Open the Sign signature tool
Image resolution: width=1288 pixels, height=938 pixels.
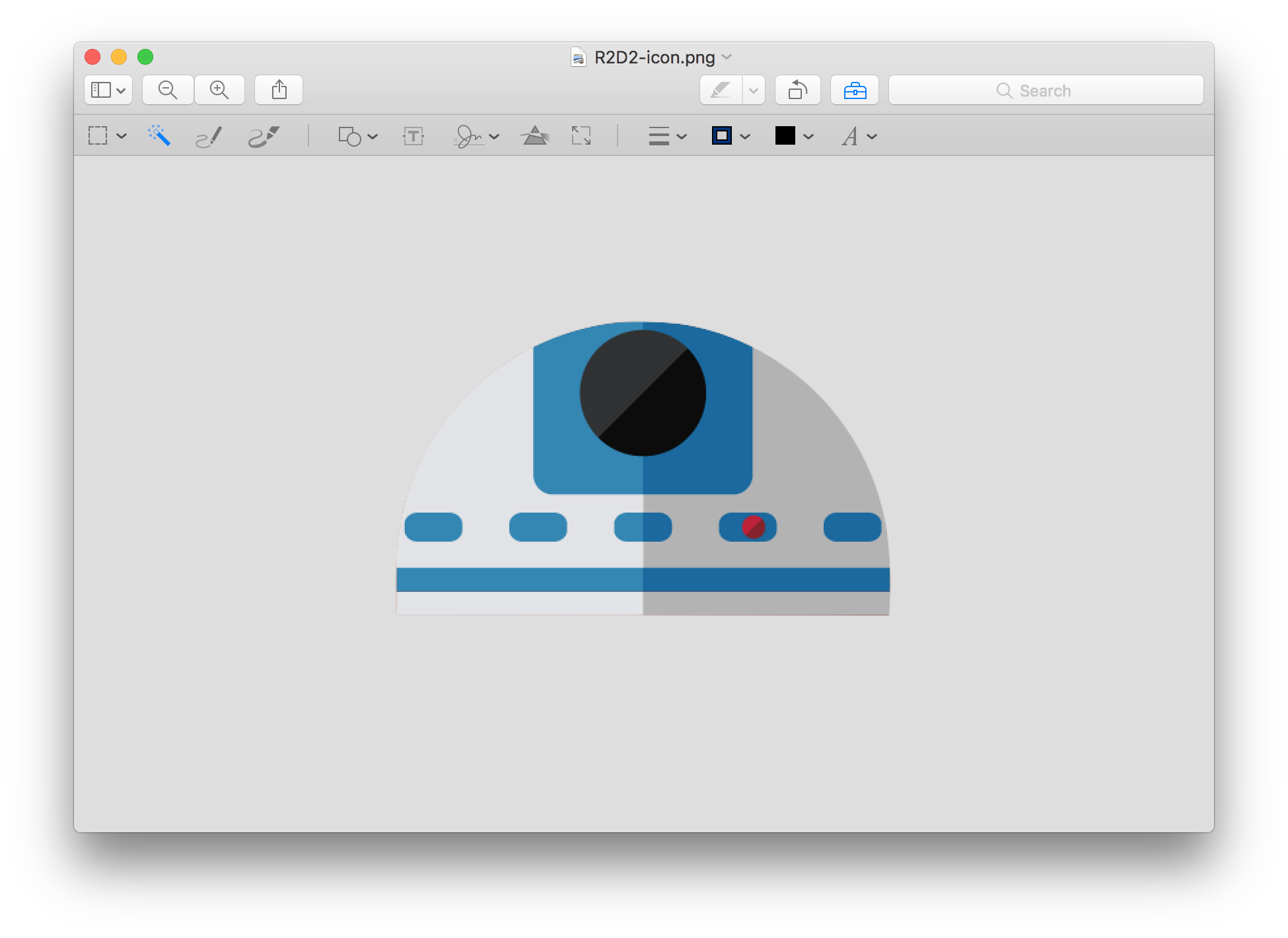click(468, 136)
